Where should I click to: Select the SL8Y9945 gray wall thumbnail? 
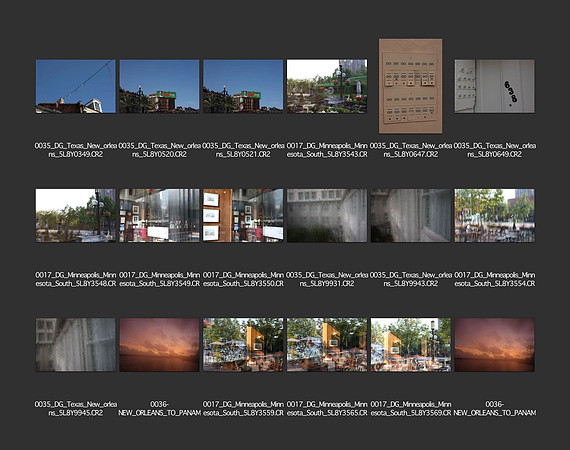(x=76, y=345)
